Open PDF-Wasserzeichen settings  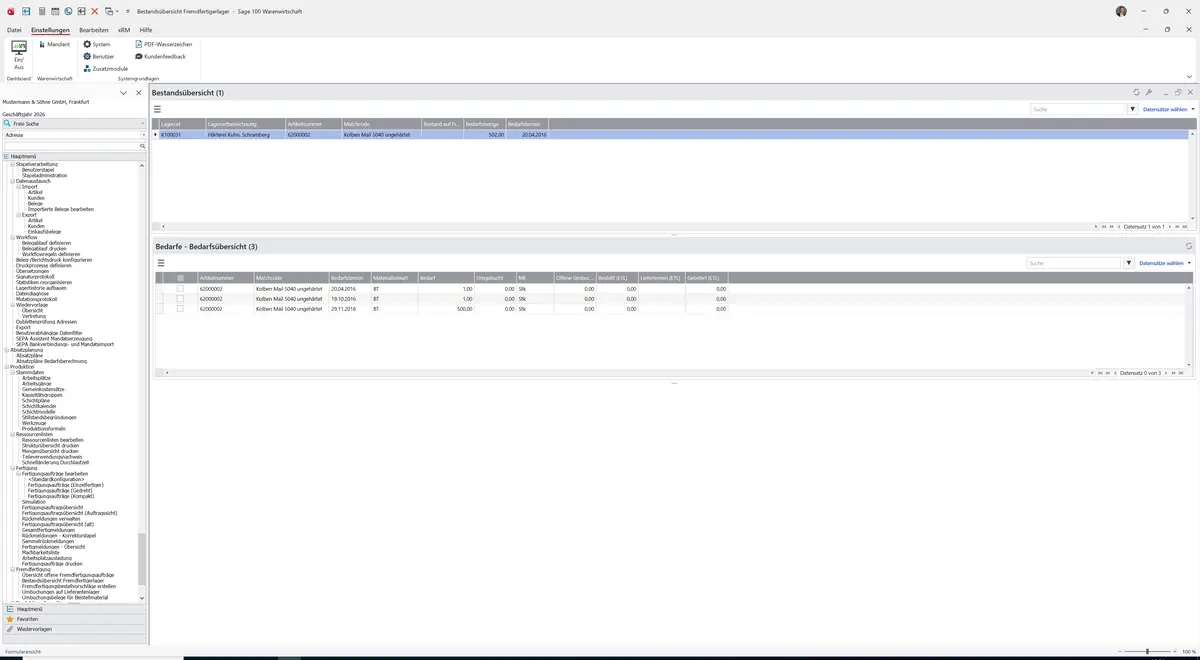(163, 45)
